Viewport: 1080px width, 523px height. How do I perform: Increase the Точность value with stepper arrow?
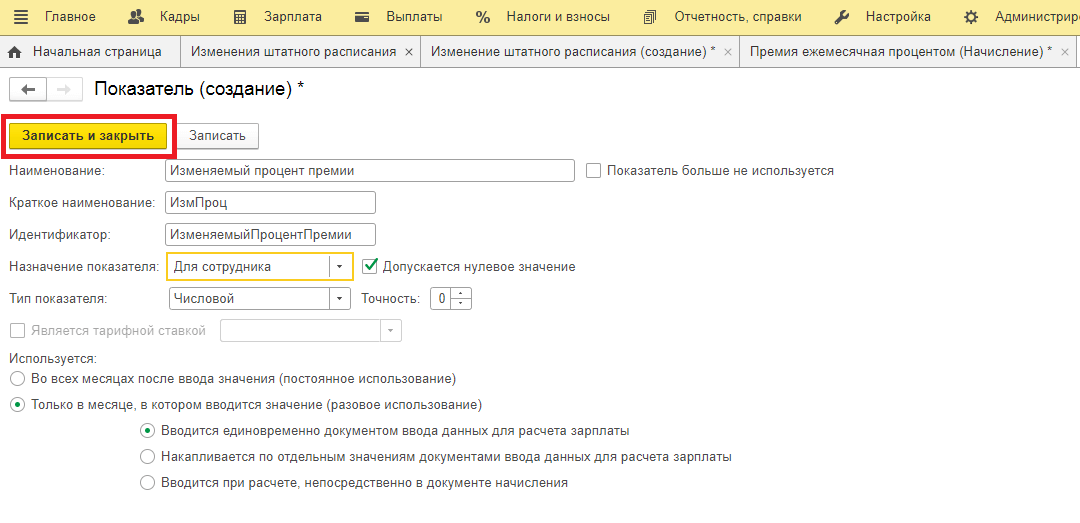(461, 294)
